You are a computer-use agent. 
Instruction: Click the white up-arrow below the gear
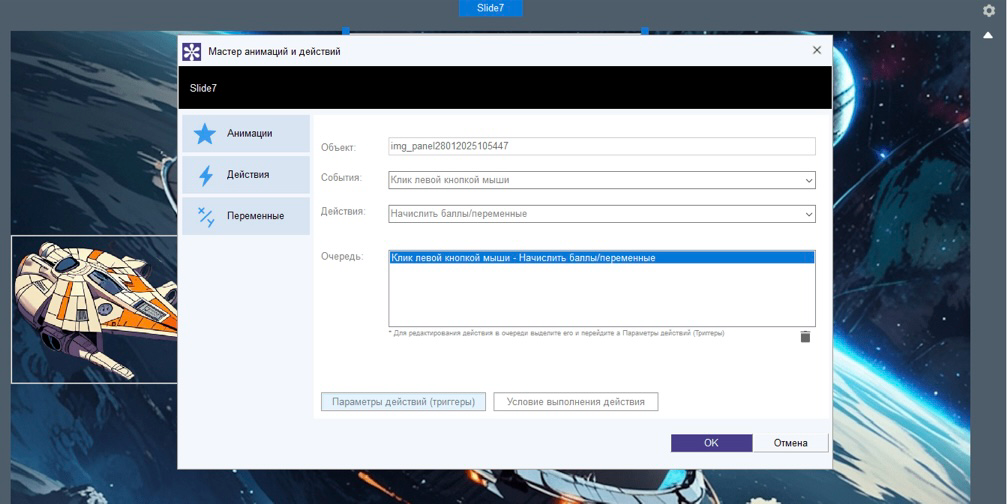pos(988,35)
